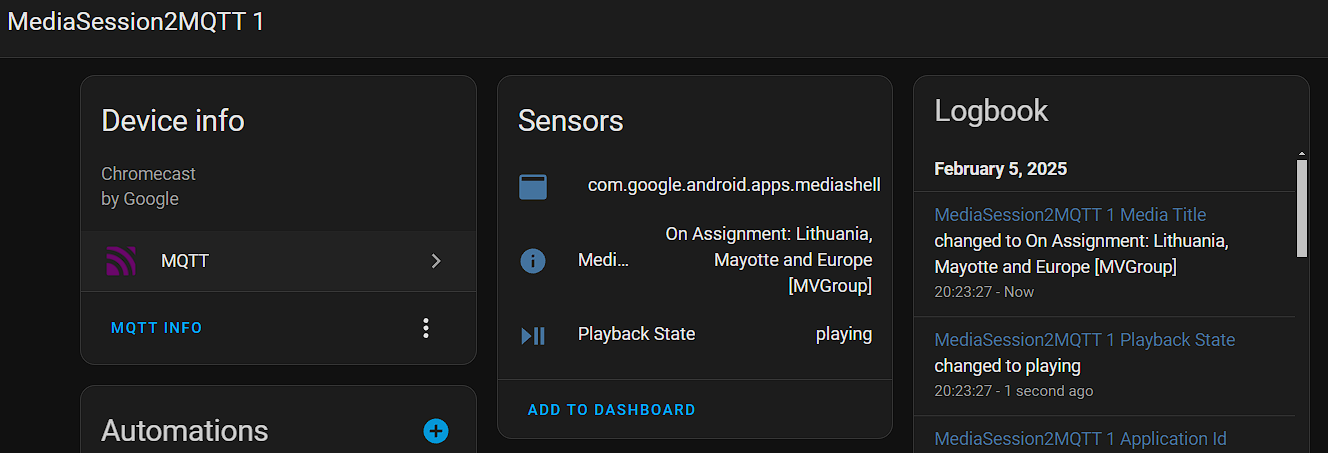Click the Logbook panel heading
The width and height of the screenshot is (1328, 453).
point(991,111)
